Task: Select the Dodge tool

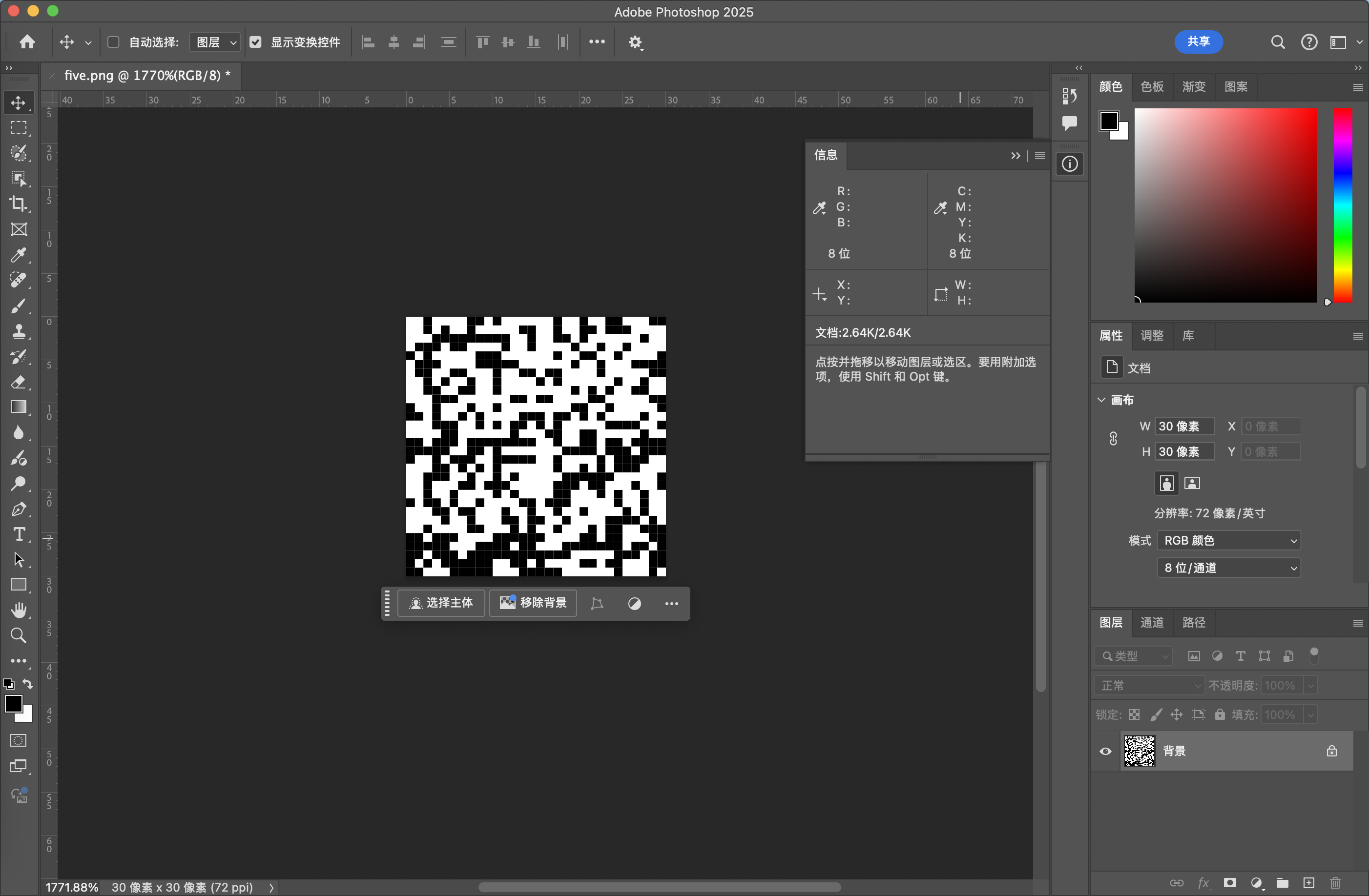Action: coord(19,484)
